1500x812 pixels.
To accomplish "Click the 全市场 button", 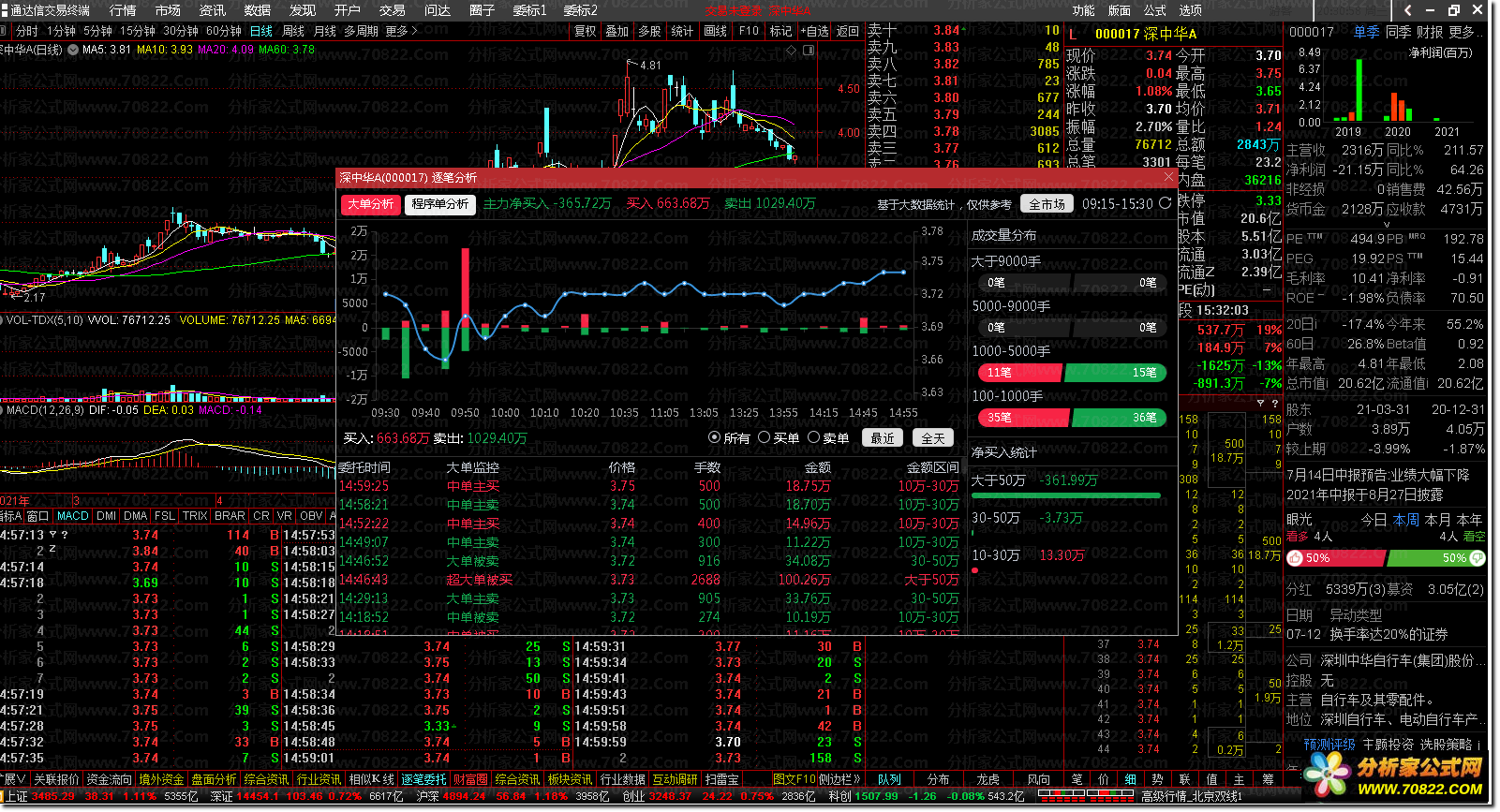I will point(1047,204).
